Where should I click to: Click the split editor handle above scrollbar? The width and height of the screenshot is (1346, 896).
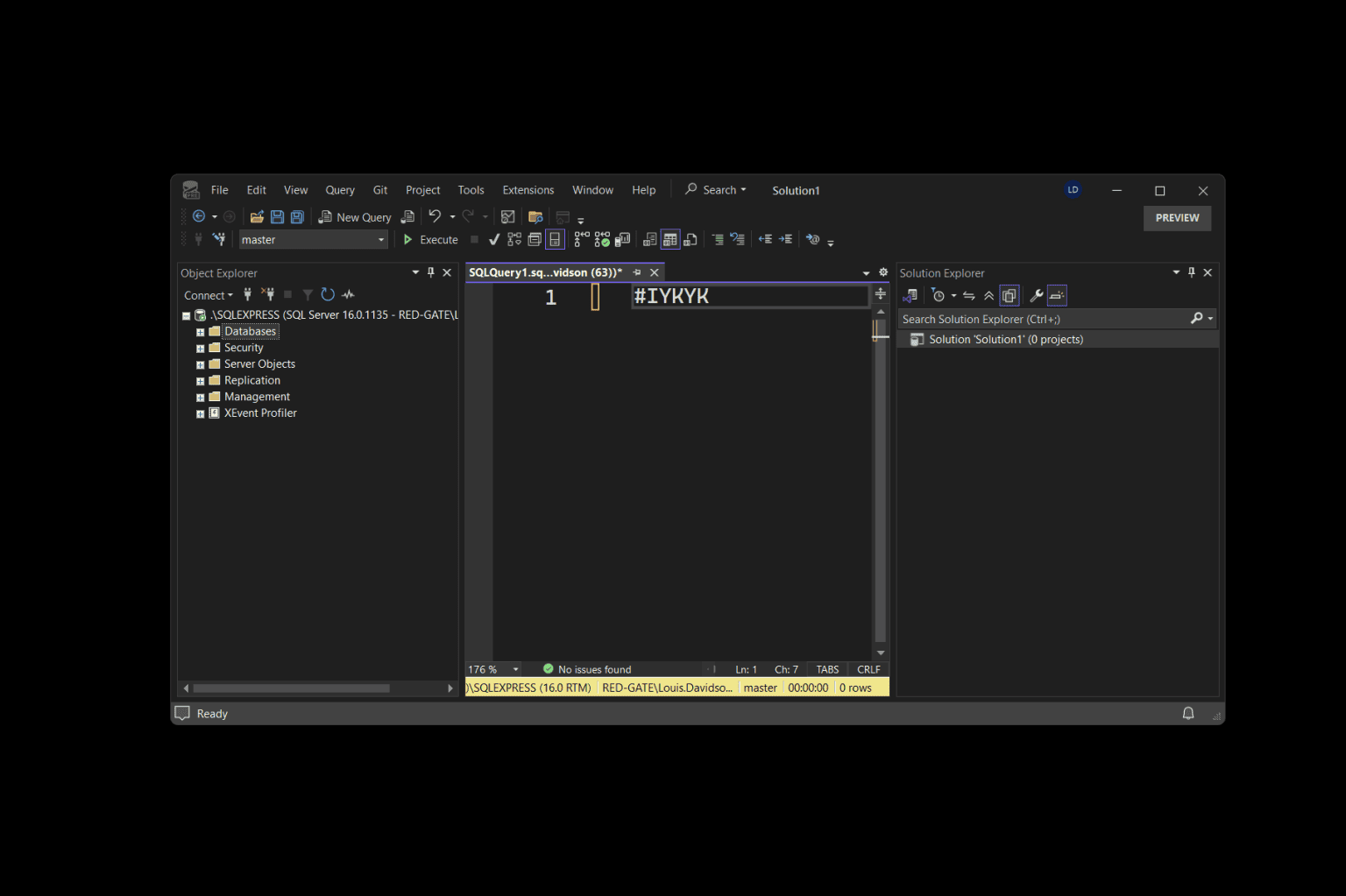coord(881,294)
